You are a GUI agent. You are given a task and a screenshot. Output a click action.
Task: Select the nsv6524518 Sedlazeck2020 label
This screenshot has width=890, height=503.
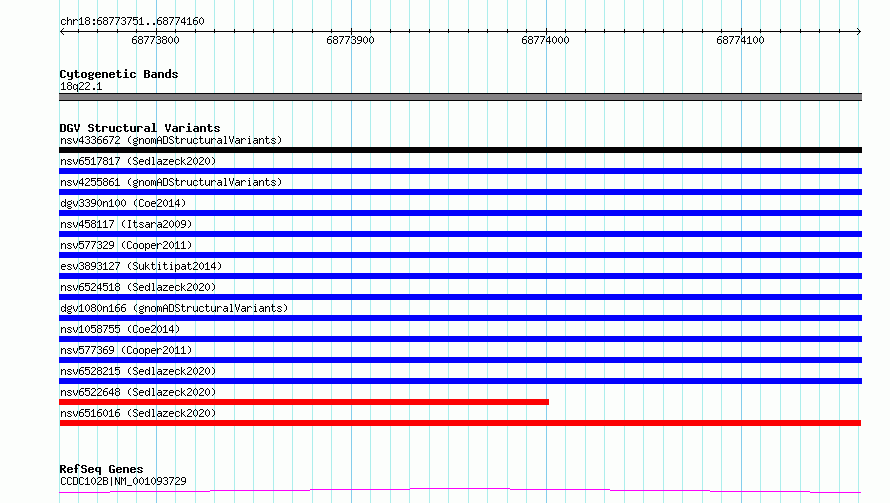pos(138,287)
